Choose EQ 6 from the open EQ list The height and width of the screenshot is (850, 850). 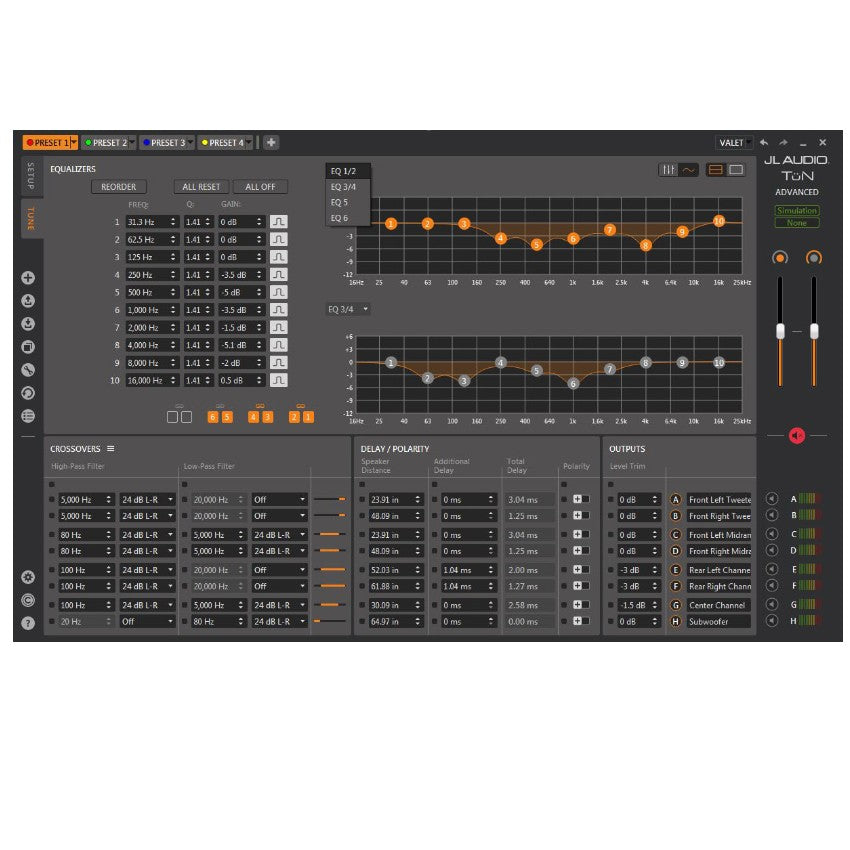click(x=347, y=218)
